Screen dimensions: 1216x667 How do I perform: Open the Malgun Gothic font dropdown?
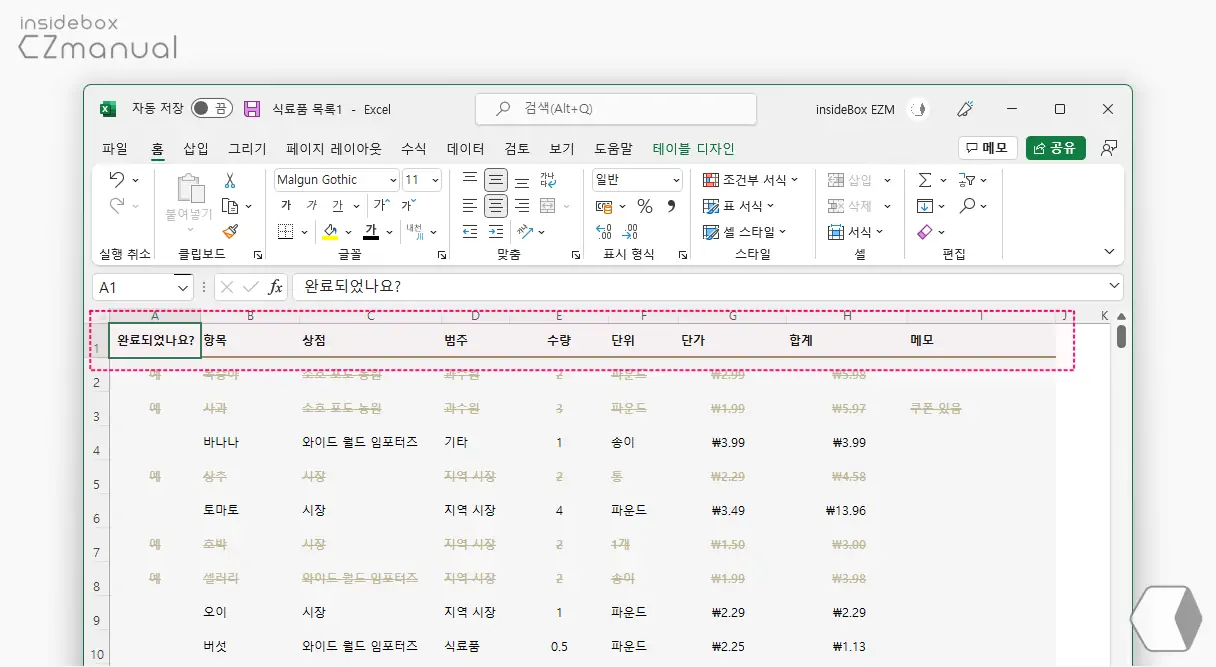click(x=337, y=180)
